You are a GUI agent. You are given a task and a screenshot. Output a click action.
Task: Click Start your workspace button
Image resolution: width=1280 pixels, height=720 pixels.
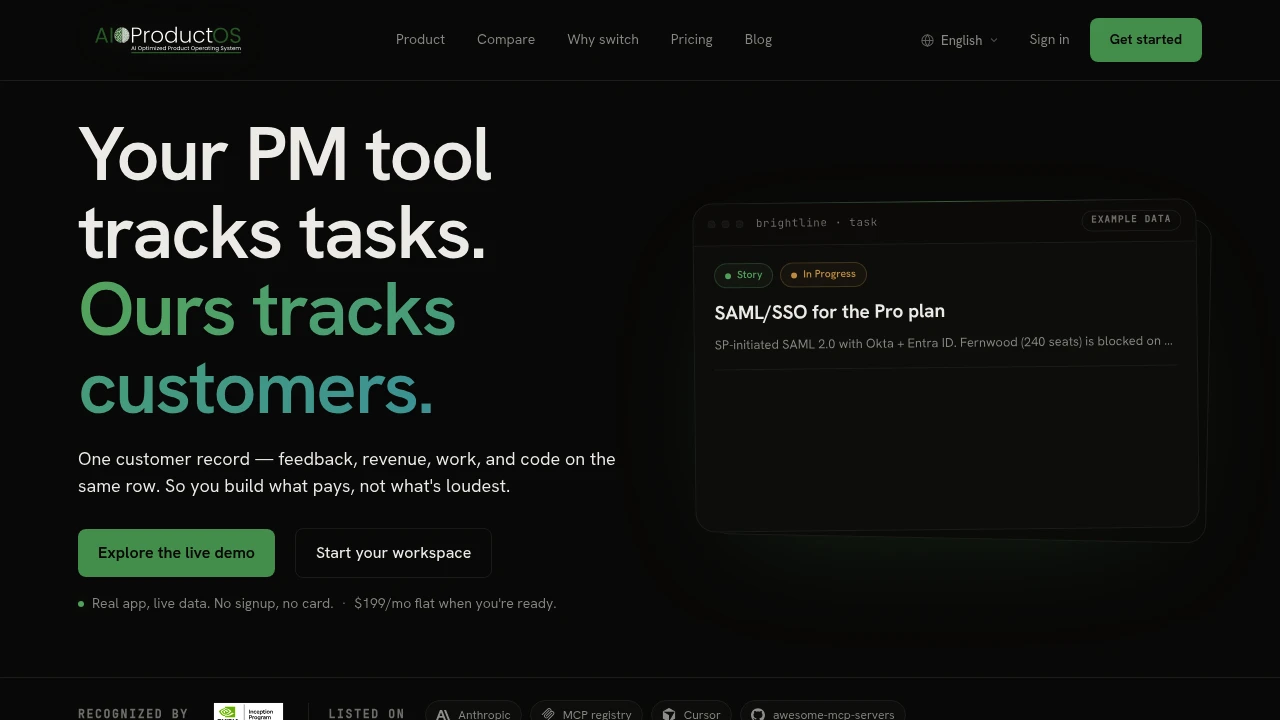pos(393,553)
